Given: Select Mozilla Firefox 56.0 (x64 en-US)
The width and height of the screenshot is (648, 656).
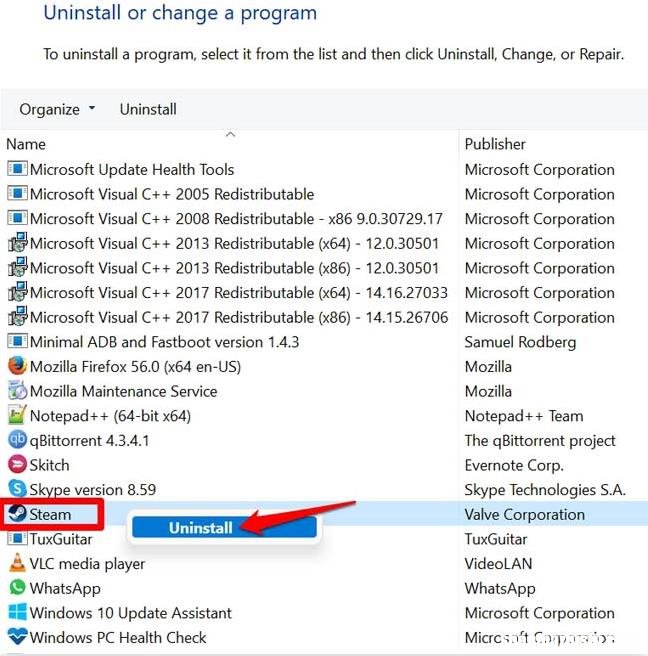Looking at the screenshot, I should [x=135, y=367].
